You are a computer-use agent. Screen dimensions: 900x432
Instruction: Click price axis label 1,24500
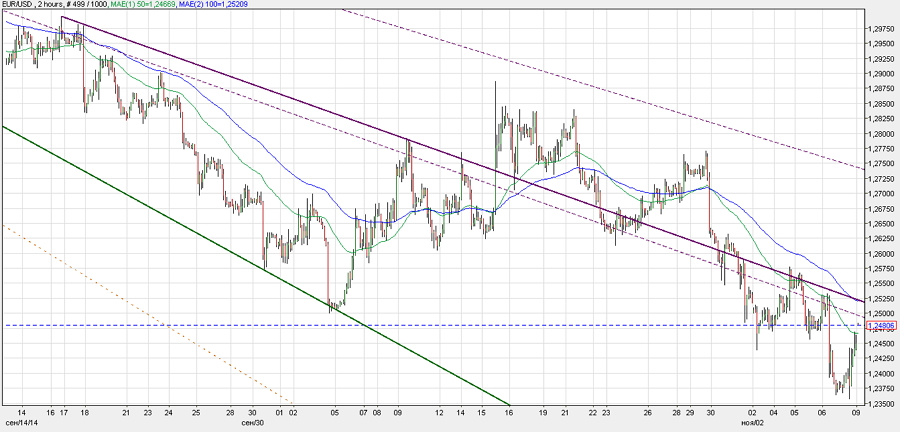click(x=883, y=344)
